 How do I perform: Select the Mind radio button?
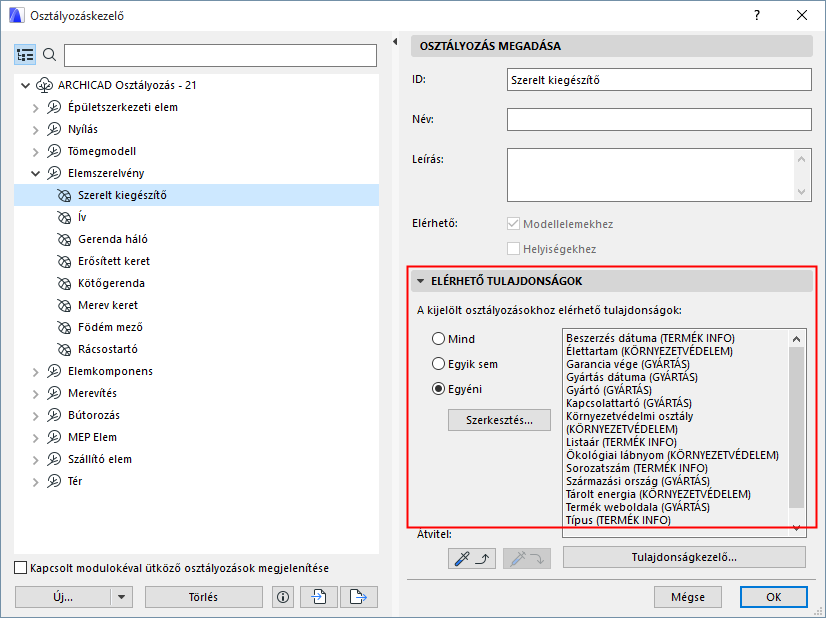(x=438, y=338)
